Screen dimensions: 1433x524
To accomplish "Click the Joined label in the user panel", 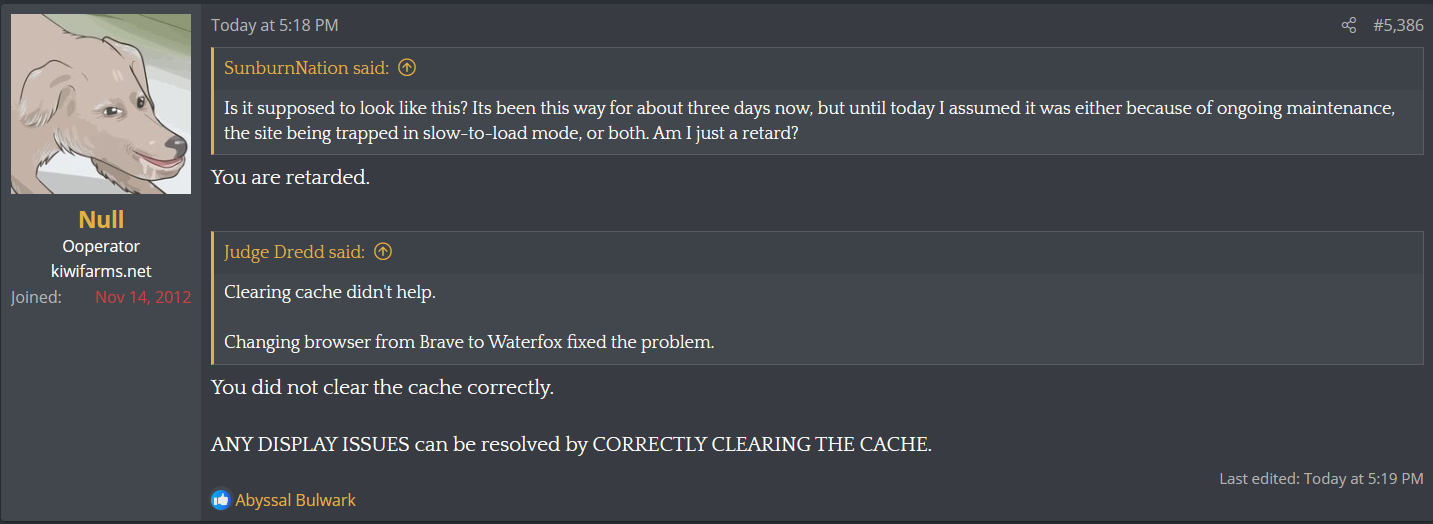I will tap(36, 297).
